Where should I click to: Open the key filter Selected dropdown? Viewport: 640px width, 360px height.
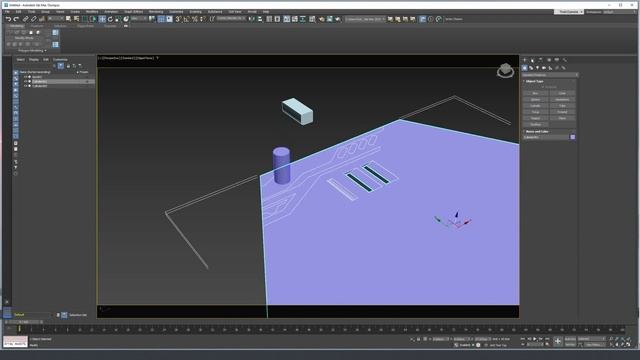pos(591,339)
